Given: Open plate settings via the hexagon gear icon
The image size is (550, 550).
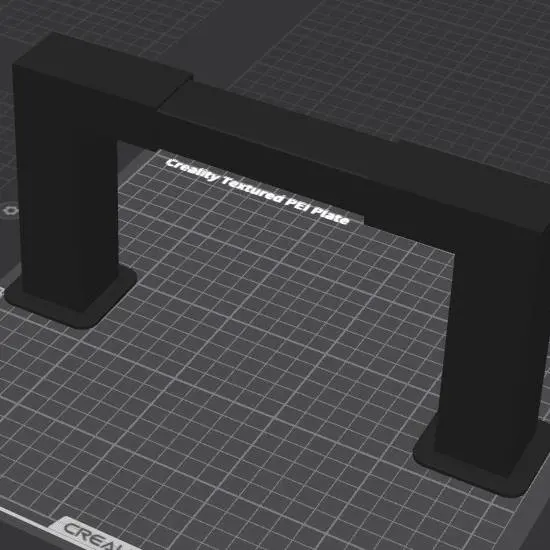Looking at the screenshot, I should [11, 210].
